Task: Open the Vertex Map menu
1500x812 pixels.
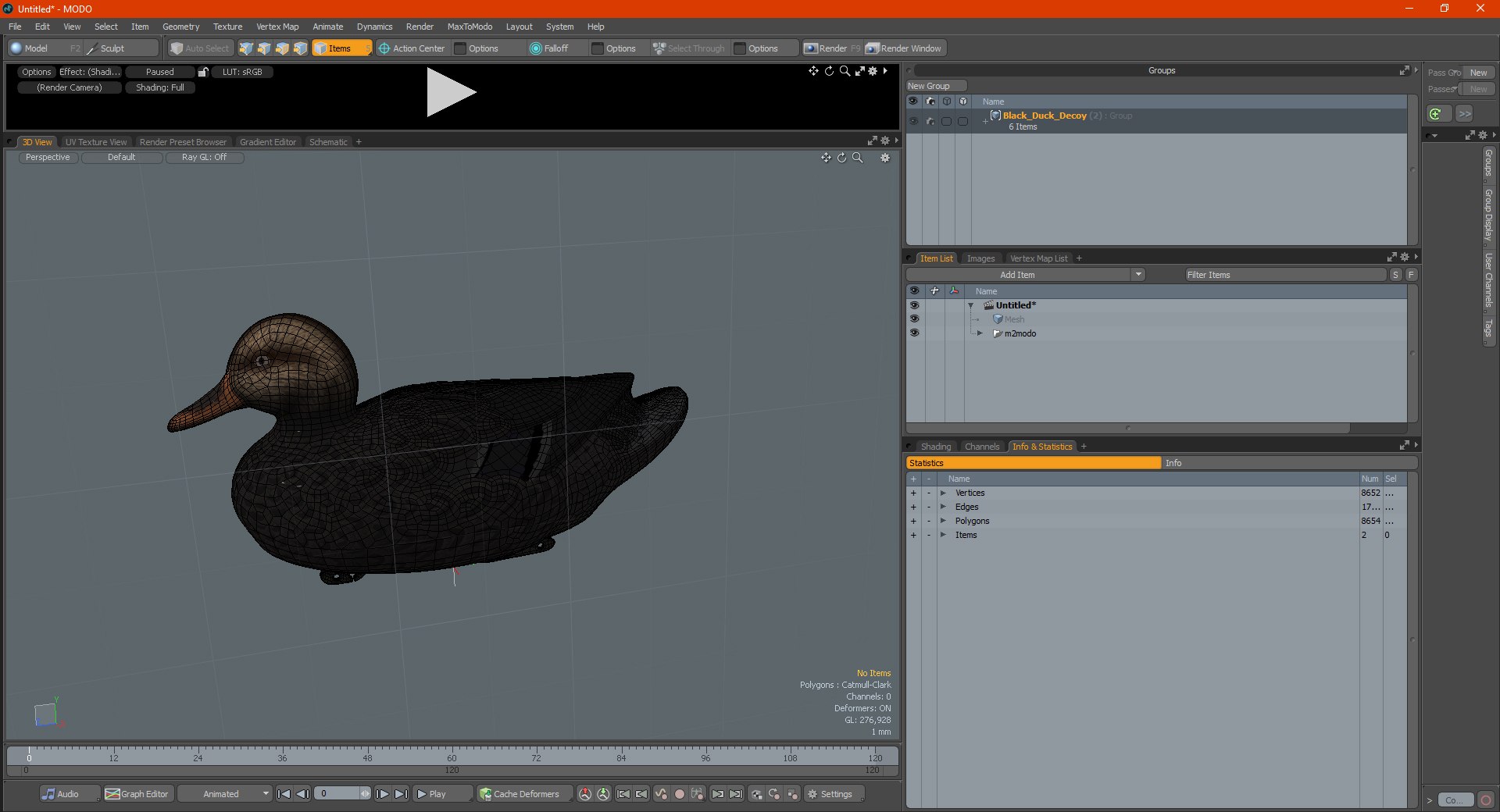Action: click(x=277, y=27)
